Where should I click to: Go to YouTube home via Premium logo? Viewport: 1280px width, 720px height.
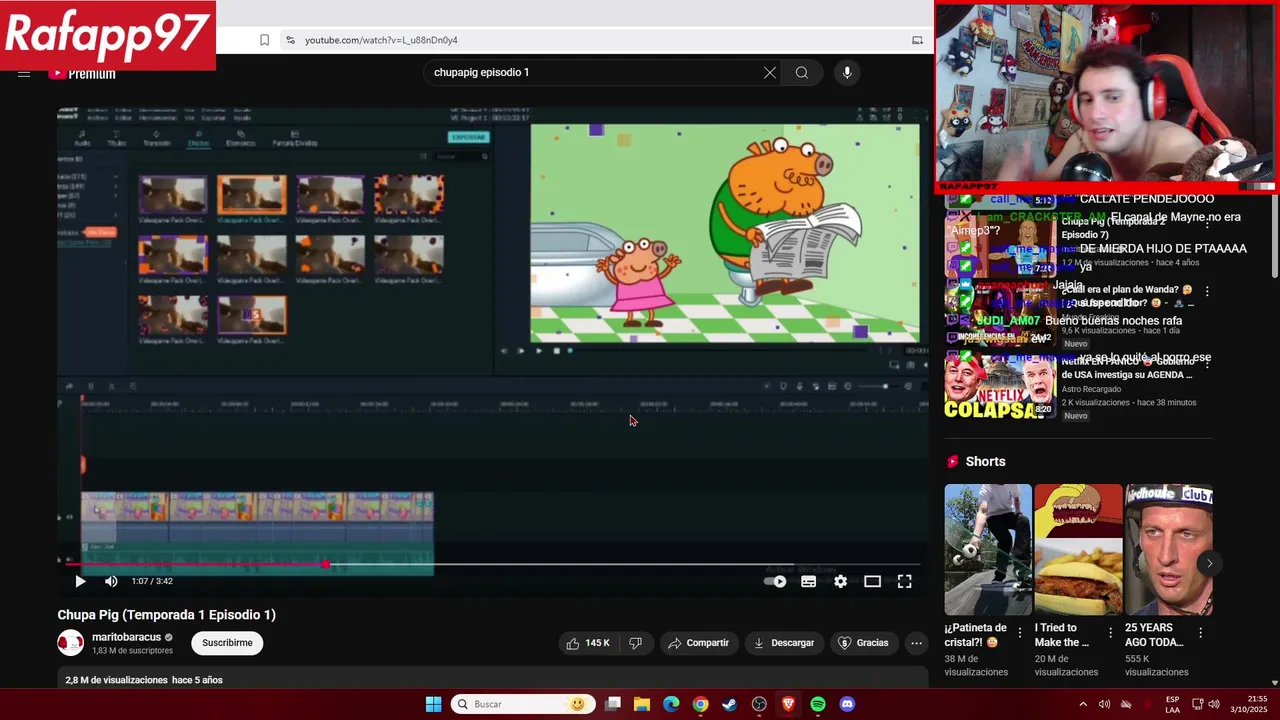pos(82,74)
